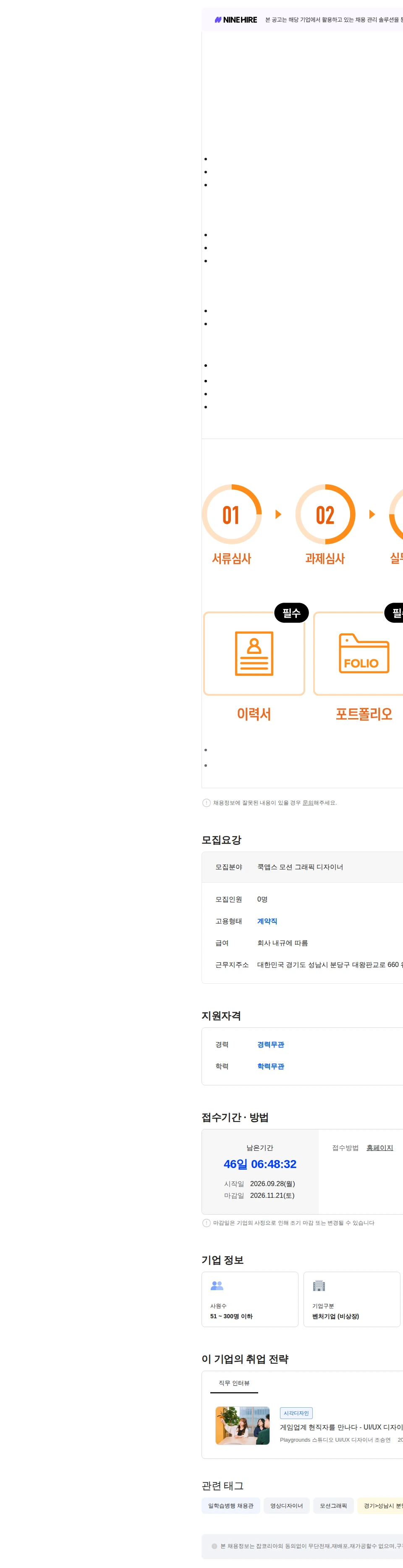Open the 홈페이지 application method link
This screenshot has height=1568, width=403.
pos(380,1147)
